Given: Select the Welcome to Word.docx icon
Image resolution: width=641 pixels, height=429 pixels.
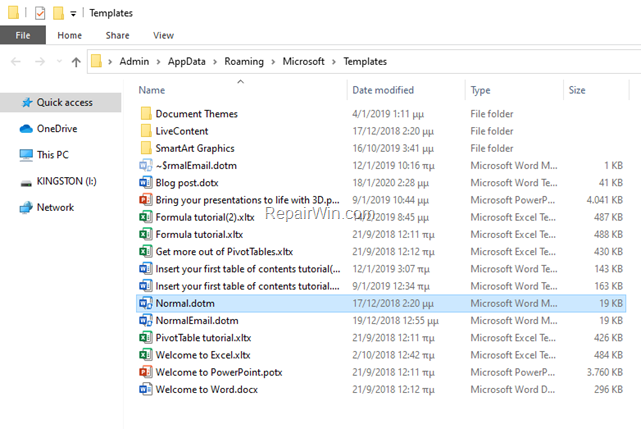Looking at the screenshot, I should click(x=146, y=389).
